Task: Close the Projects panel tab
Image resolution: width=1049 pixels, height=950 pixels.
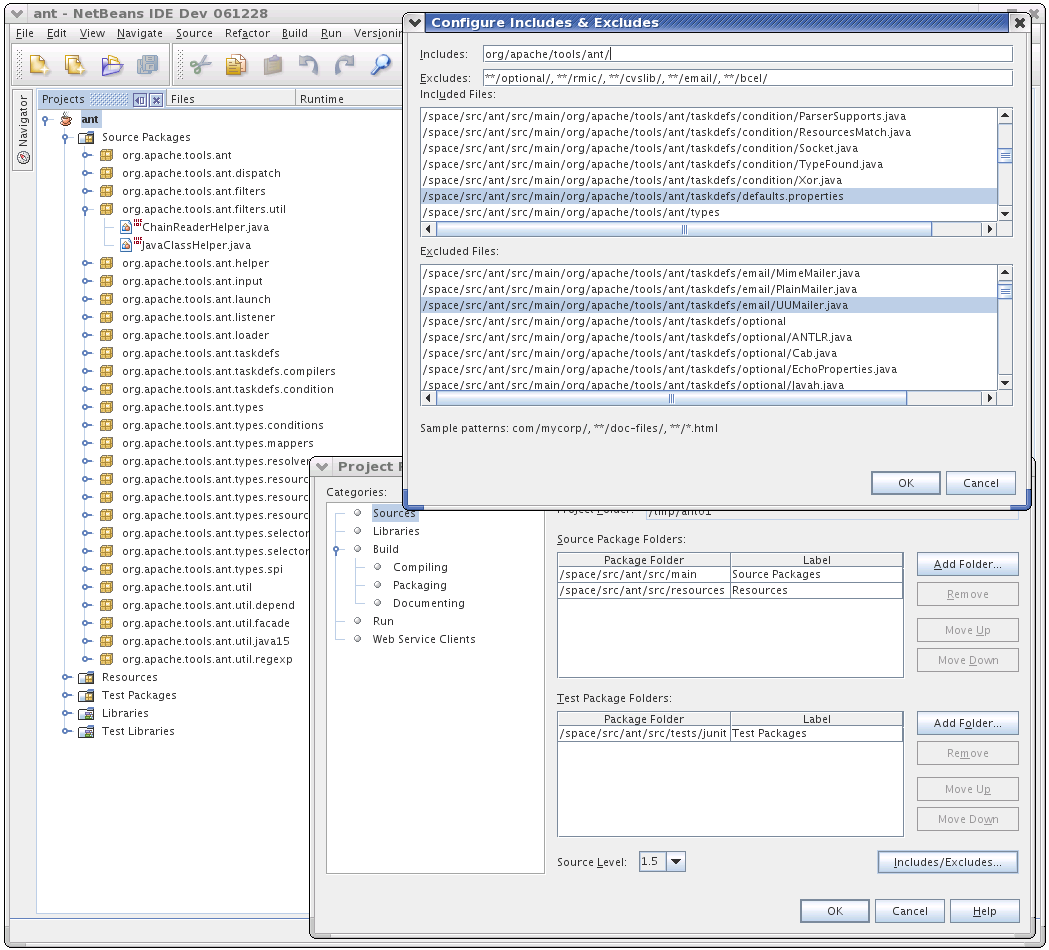Action: pyautogui.click(x=156, y=100)
